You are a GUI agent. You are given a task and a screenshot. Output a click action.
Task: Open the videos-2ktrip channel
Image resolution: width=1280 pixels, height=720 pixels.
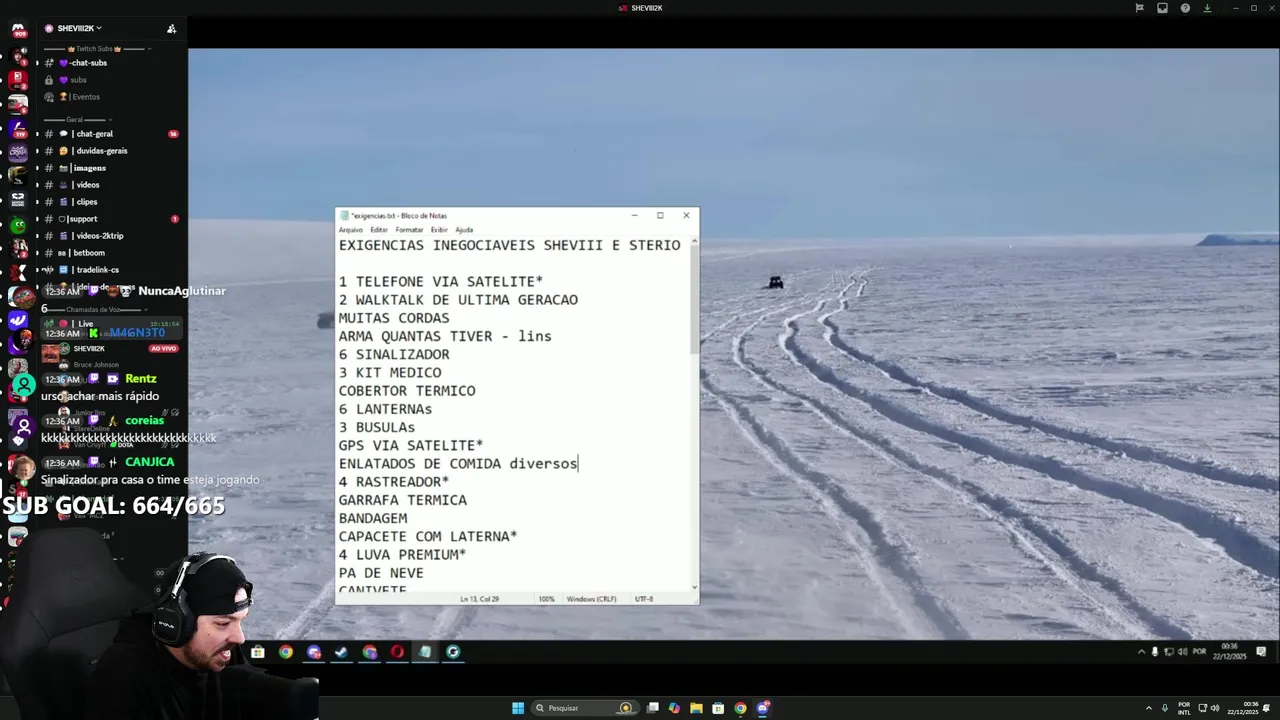[x=112, y=236]
